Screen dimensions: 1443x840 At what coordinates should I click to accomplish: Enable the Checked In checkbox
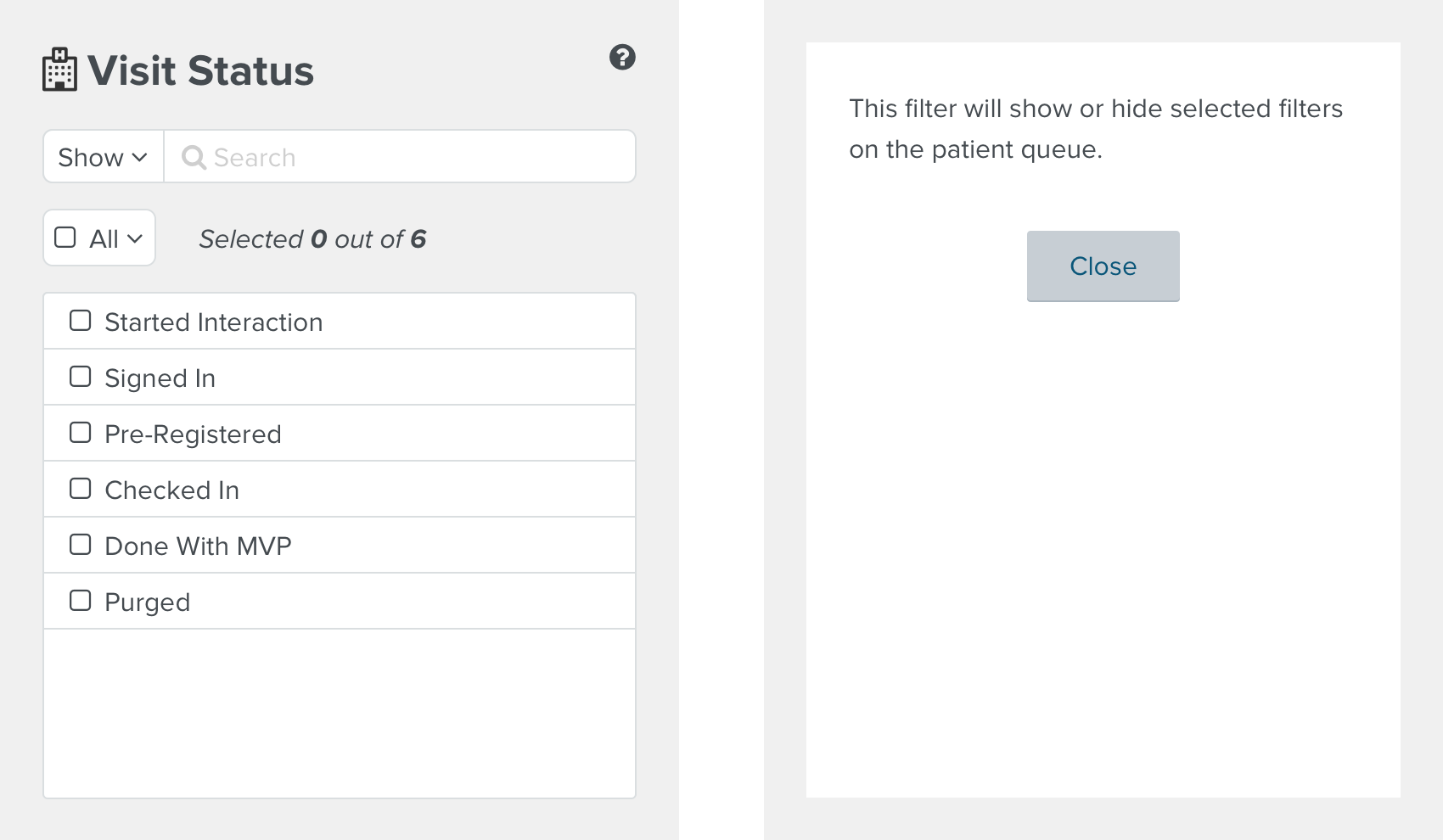click(x=81, y=489)
